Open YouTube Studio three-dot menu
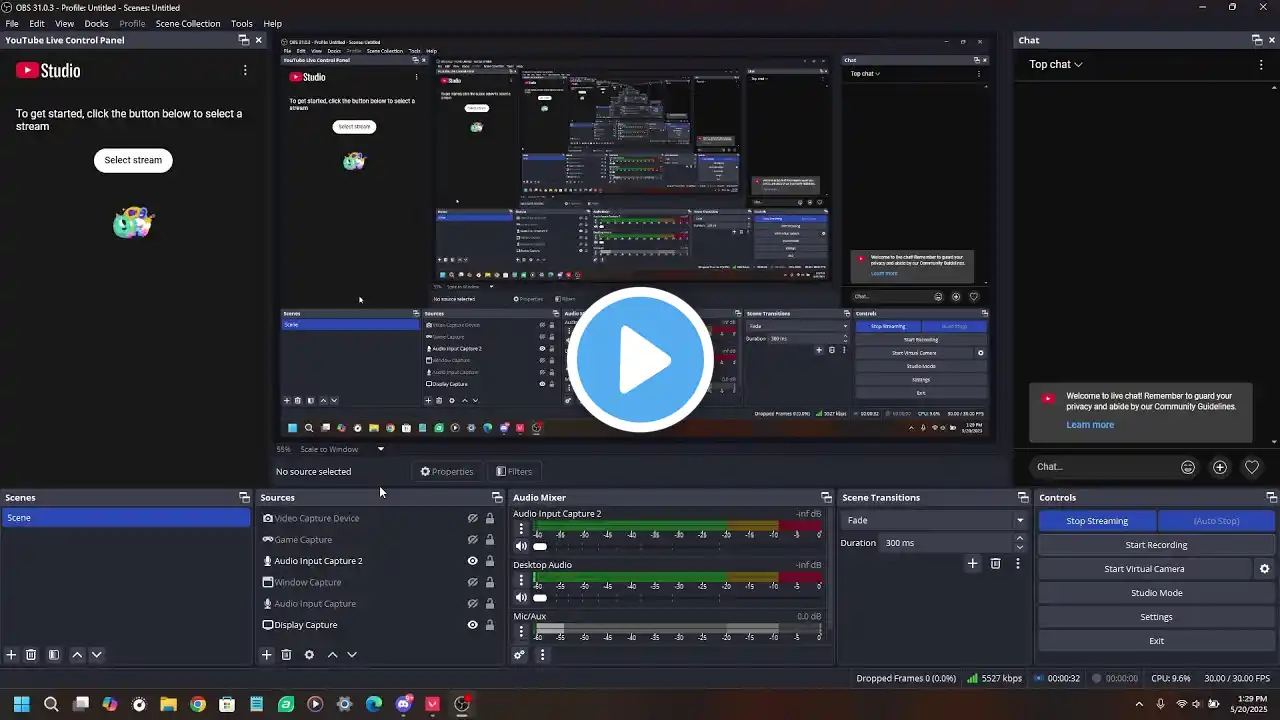Viewport: 1280px width, 720px height. pyautogui.click(x=245, y=70)
